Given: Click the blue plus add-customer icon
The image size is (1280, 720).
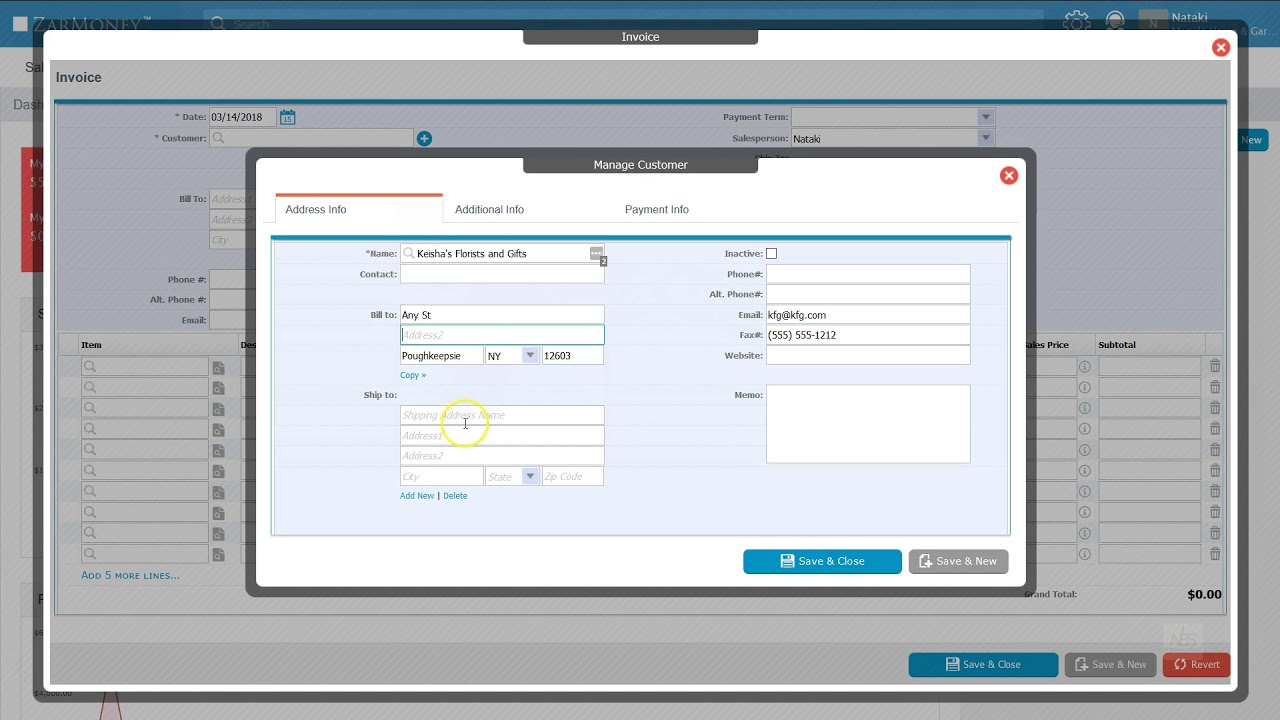Looking at the screenshot, I should tap(424, 138).
